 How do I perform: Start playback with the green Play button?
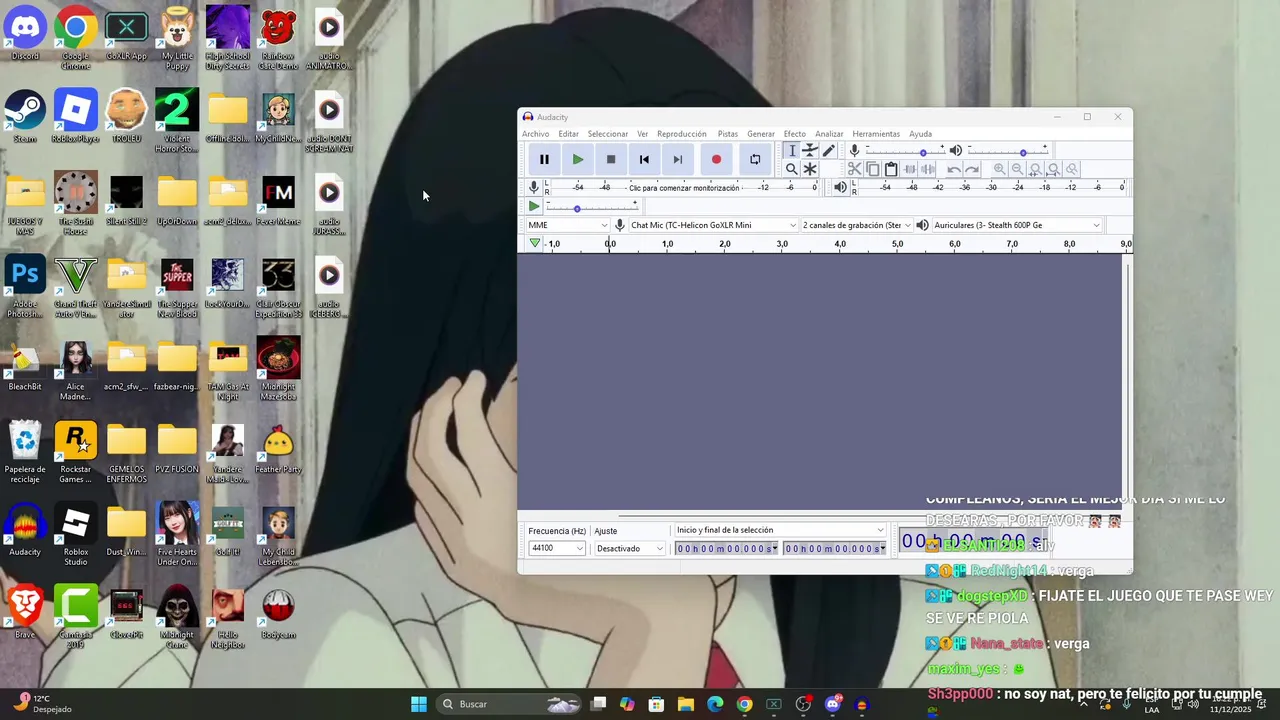pyautogui.click(x=578, y=159)
